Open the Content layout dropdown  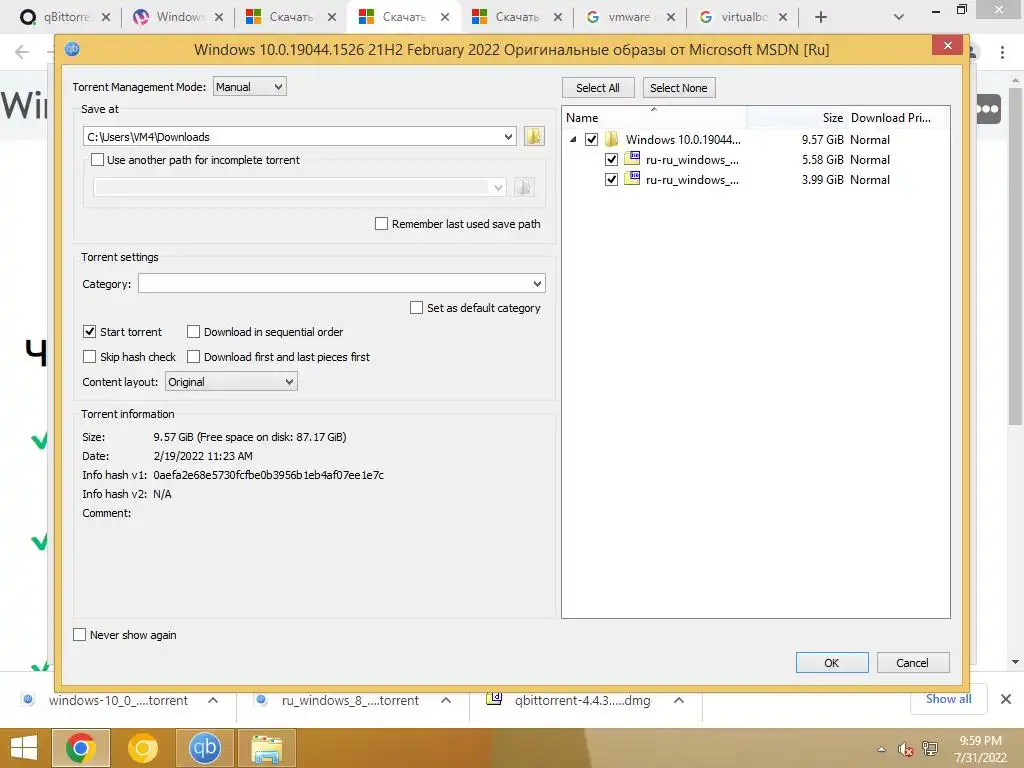coord(231,381)
